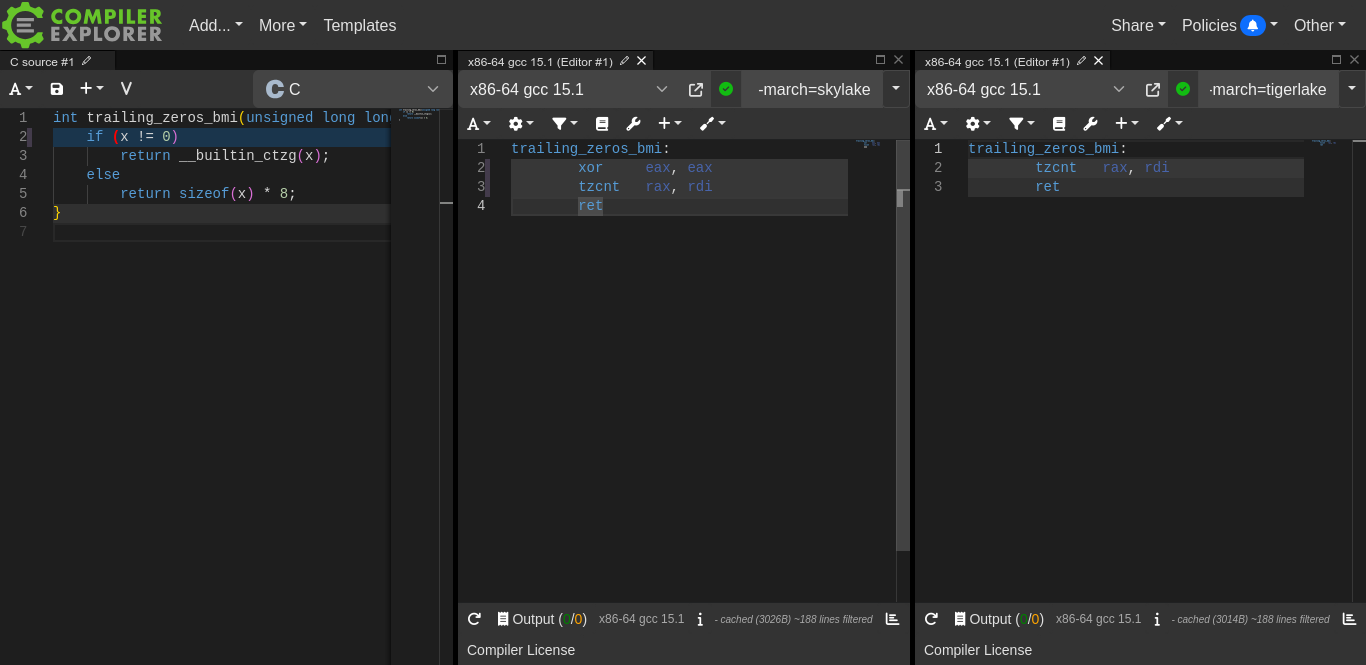Open overrides wrench icon in tigerlake pane
The height and width of the screenshot is (665, 1366).
click(x=1090, y=124)
